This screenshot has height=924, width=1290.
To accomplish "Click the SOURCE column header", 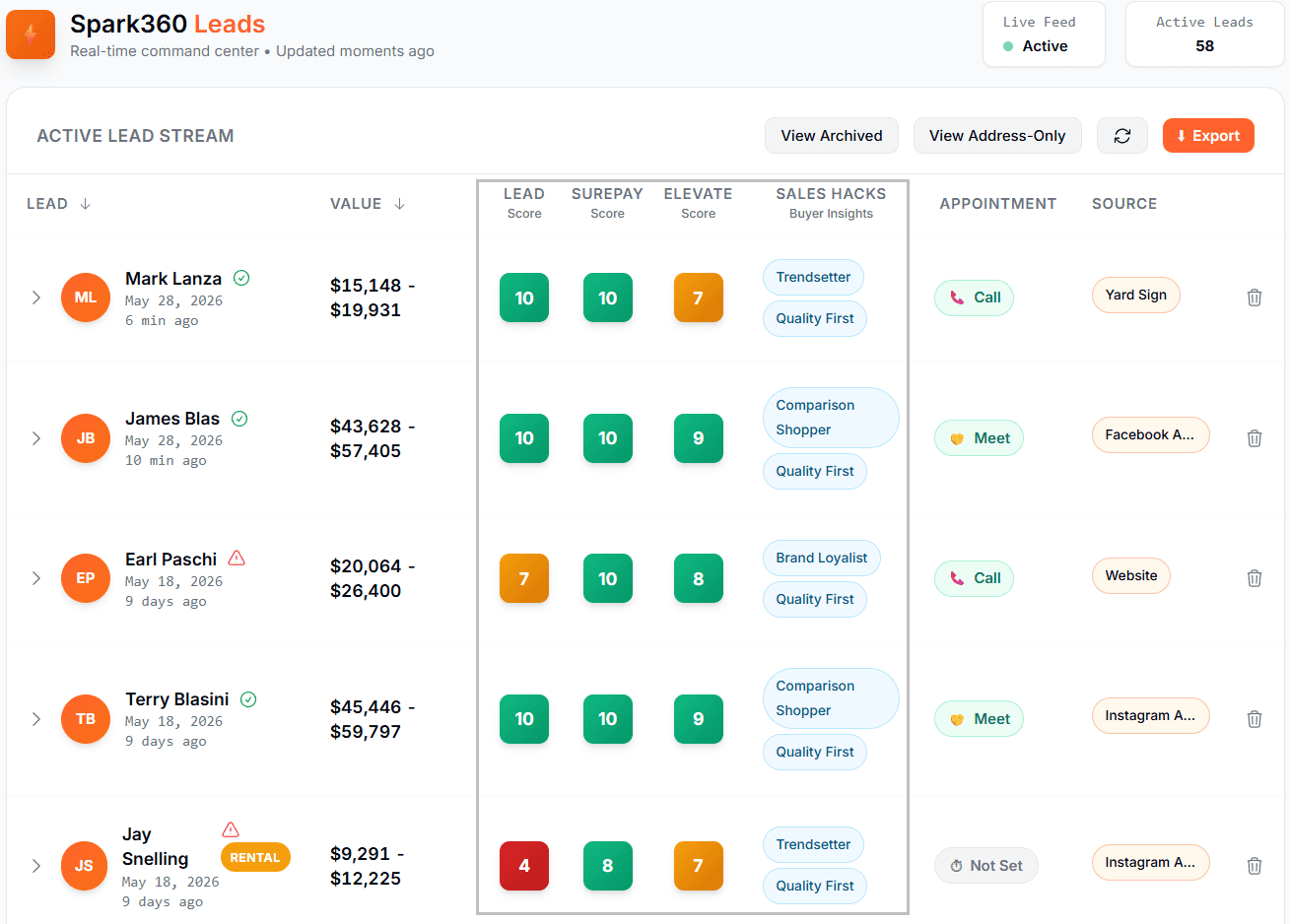I will click(1124, 204).
